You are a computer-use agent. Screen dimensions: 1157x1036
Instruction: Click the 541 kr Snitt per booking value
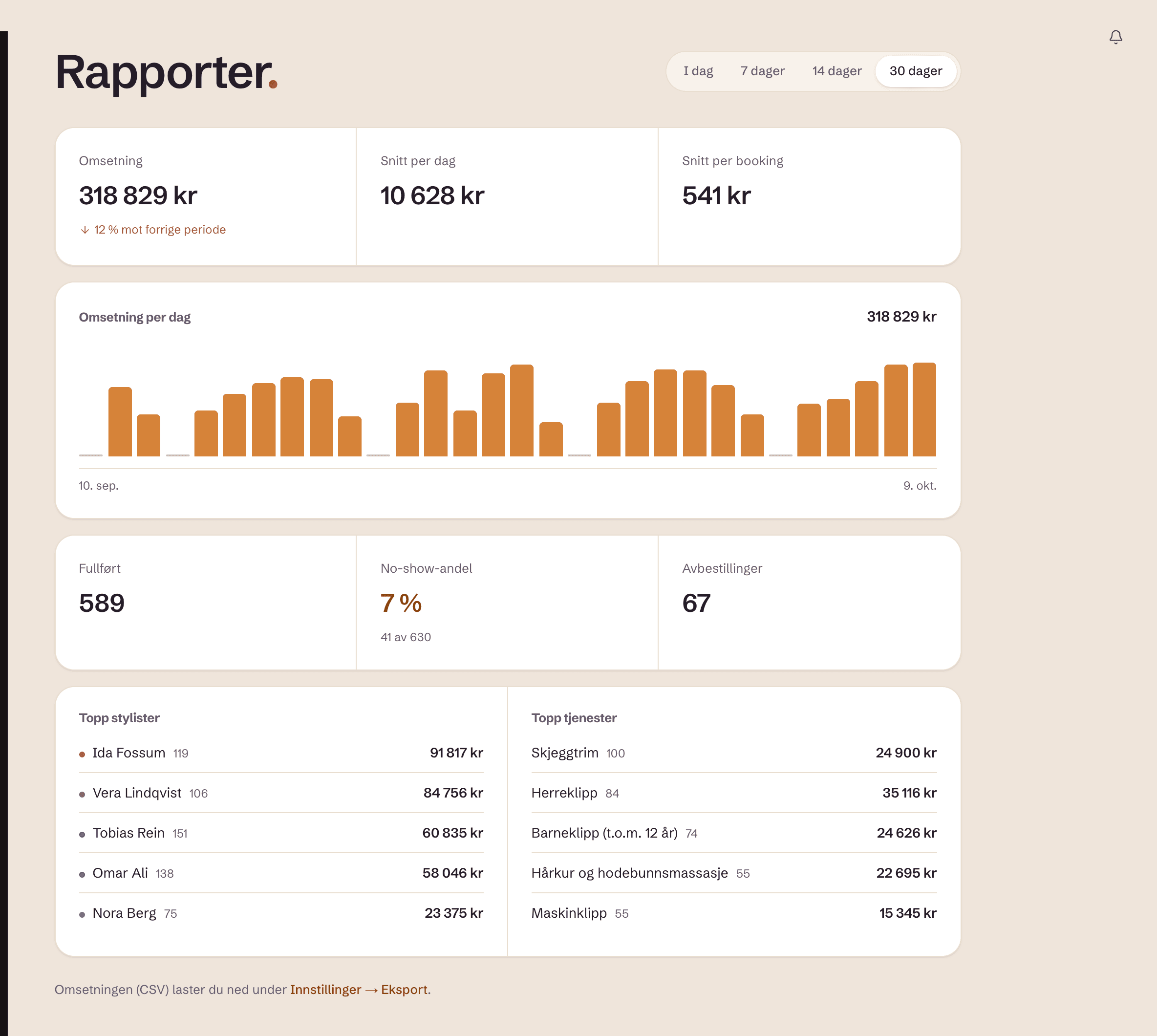point(716,196)
